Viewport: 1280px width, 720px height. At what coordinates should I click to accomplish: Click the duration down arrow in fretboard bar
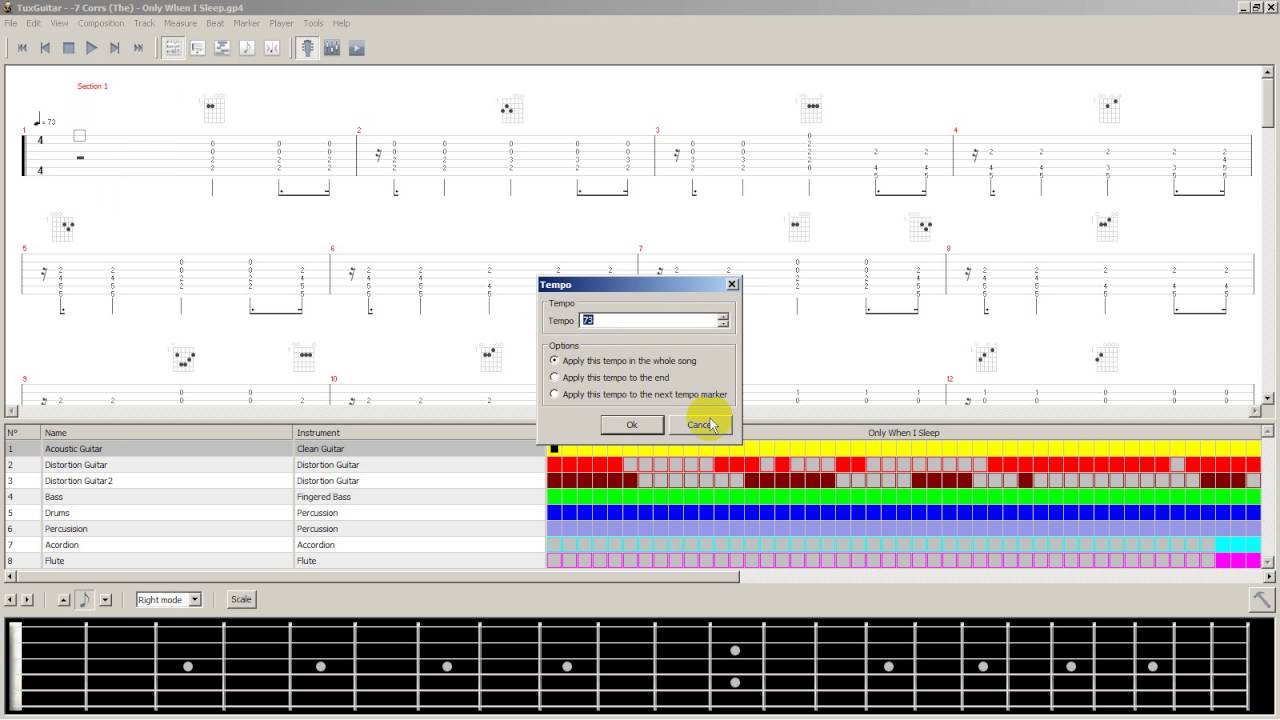click(105, 600)
